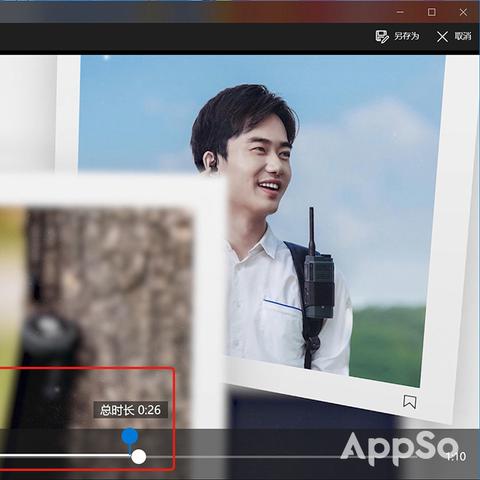The height and width of the screenshot is (480, 480).
Task: Click the 总时长 0:26 duration tooltip
Action: coord(130,410)
